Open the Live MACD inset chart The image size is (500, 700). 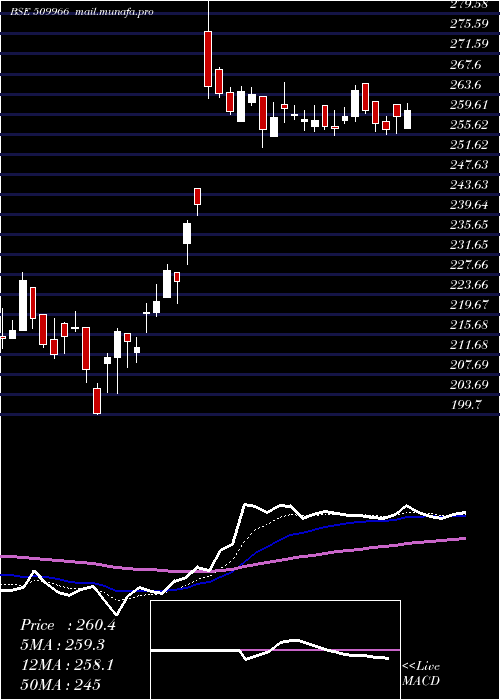[275, 650]
